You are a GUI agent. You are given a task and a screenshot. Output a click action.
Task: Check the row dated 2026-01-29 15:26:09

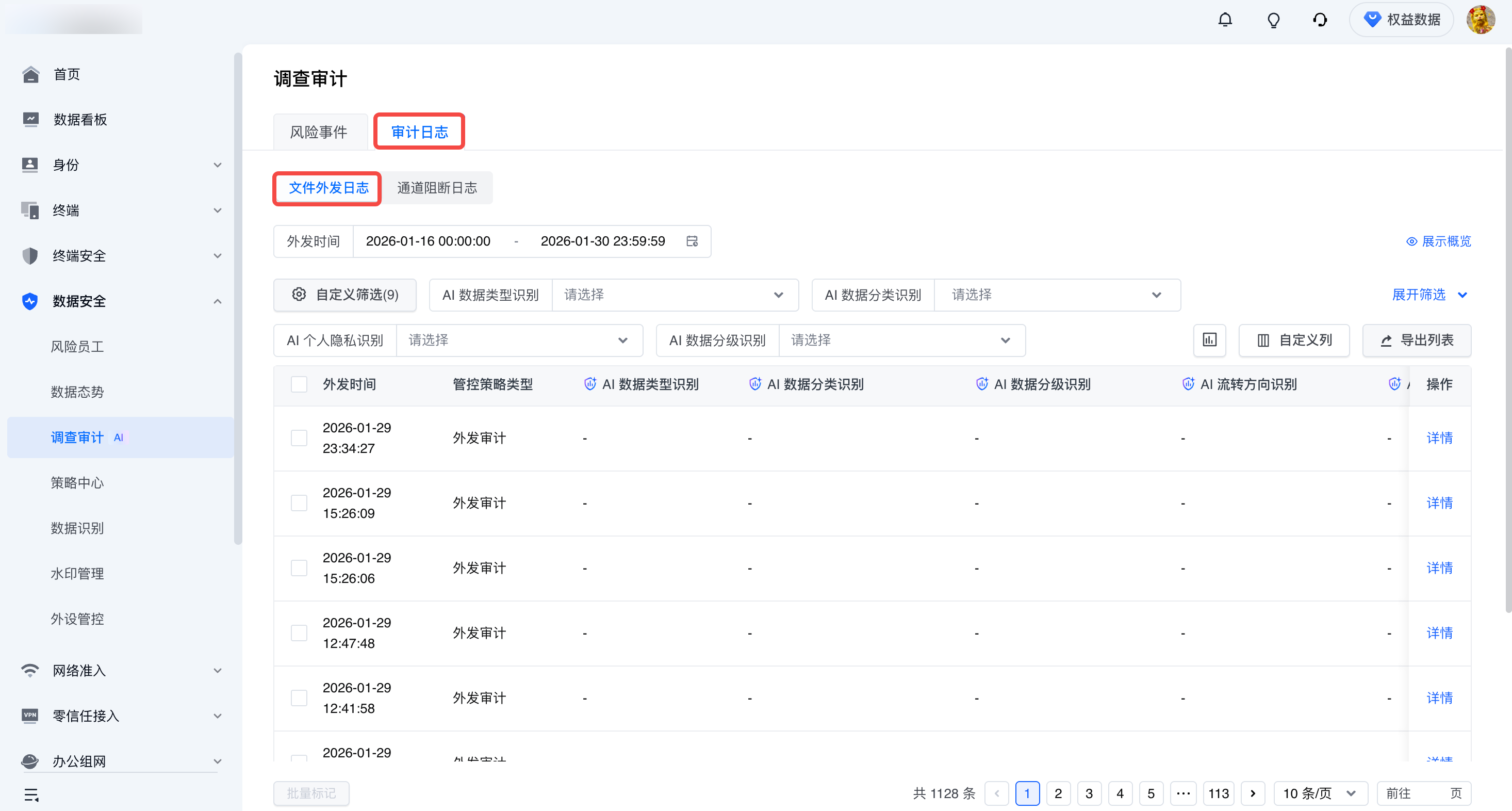pyautogui.click(x=299, y=504)
